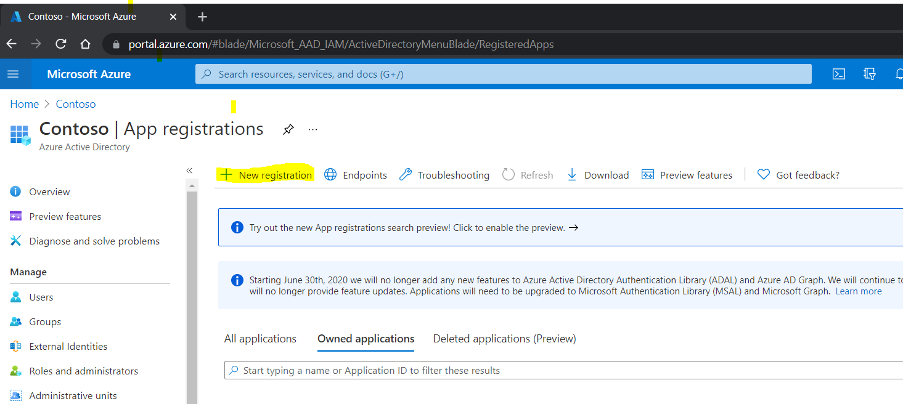Close the Contoso - Microsoft Azure tab
Screen dimensions: 904x404
click(x=173, y=17)
